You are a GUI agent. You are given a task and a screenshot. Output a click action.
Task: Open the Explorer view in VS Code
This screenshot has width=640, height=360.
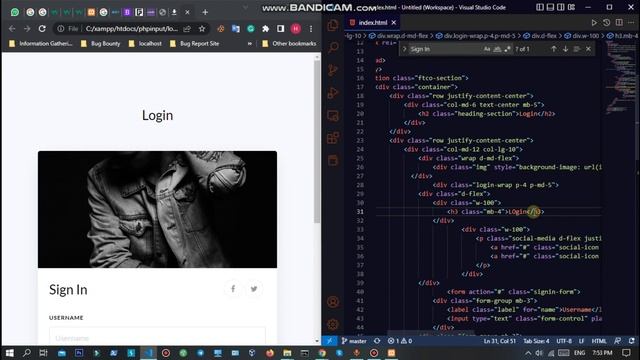(333, 25)
